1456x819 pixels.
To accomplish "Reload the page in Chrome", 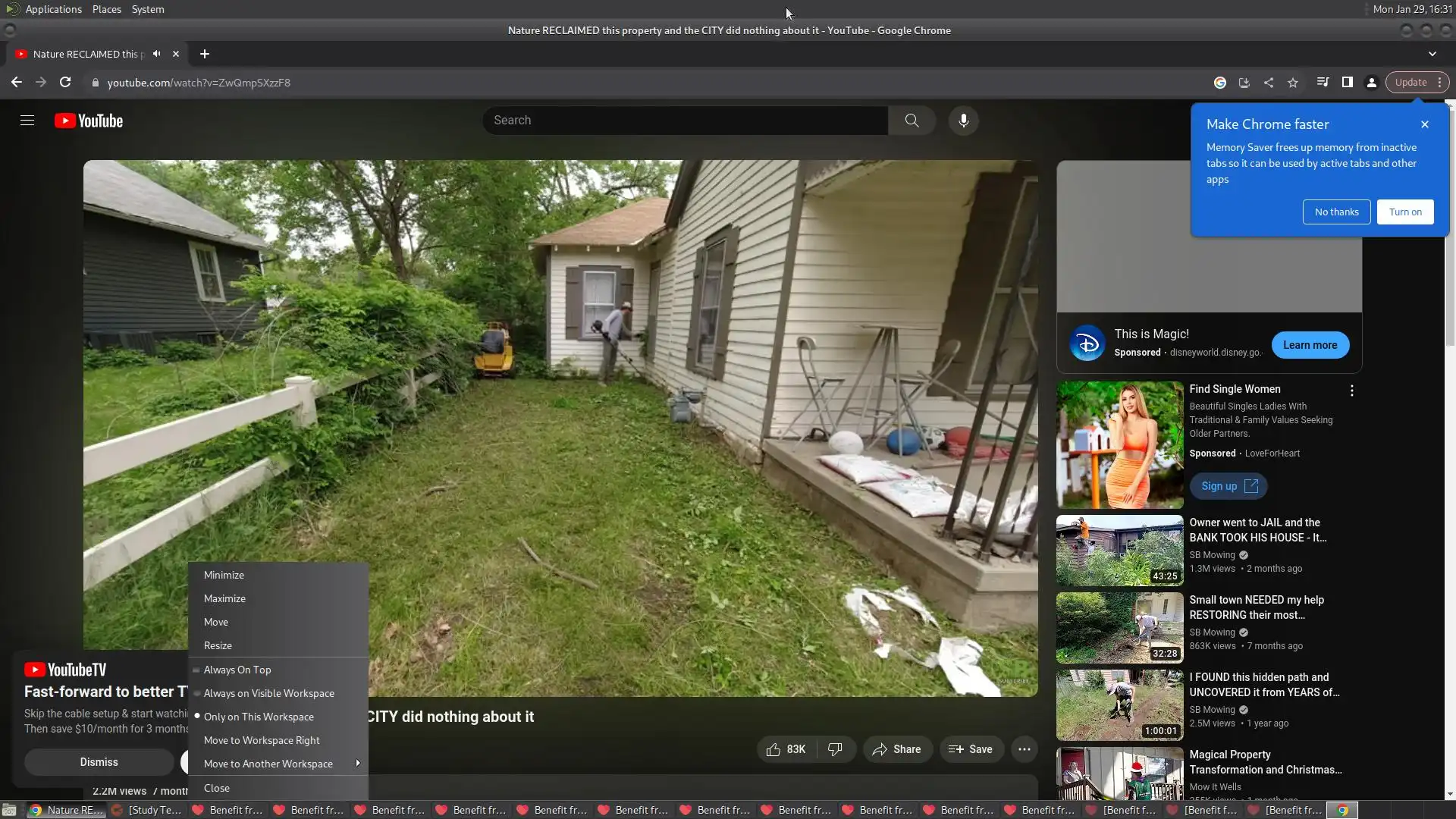I will click(x=65, y=83).
